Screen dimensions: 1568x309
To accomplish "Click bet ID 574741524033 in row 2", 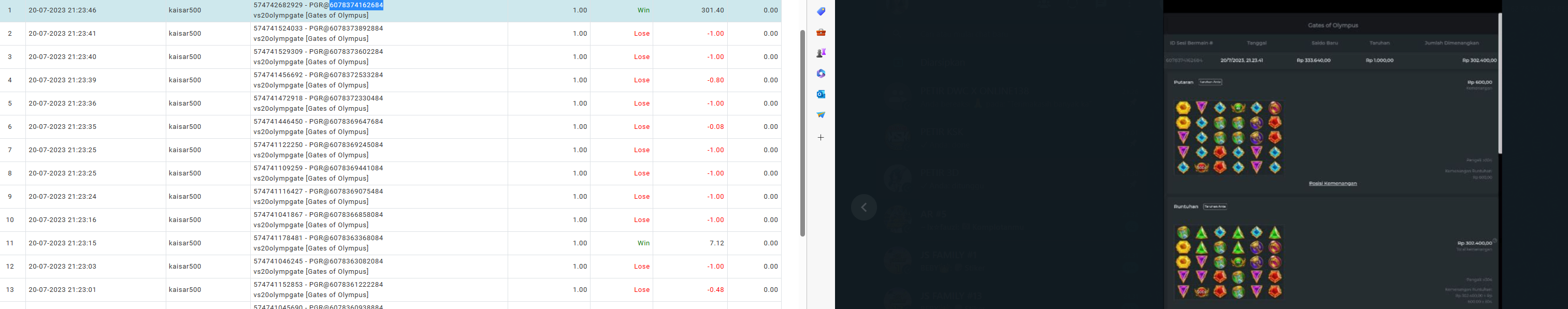I will point(278,28).
